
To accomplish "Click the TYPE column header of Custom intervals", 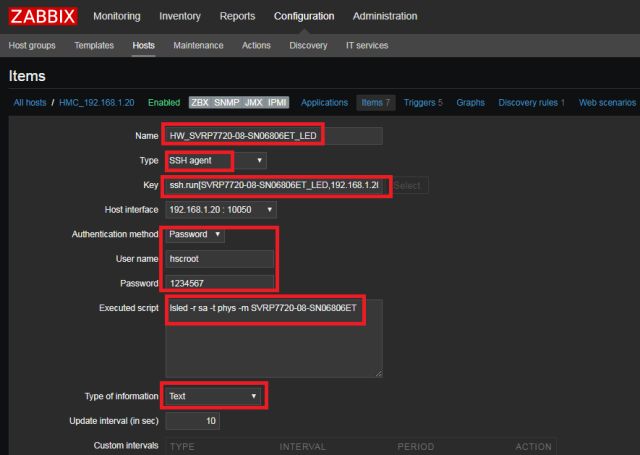I will 182,447.
